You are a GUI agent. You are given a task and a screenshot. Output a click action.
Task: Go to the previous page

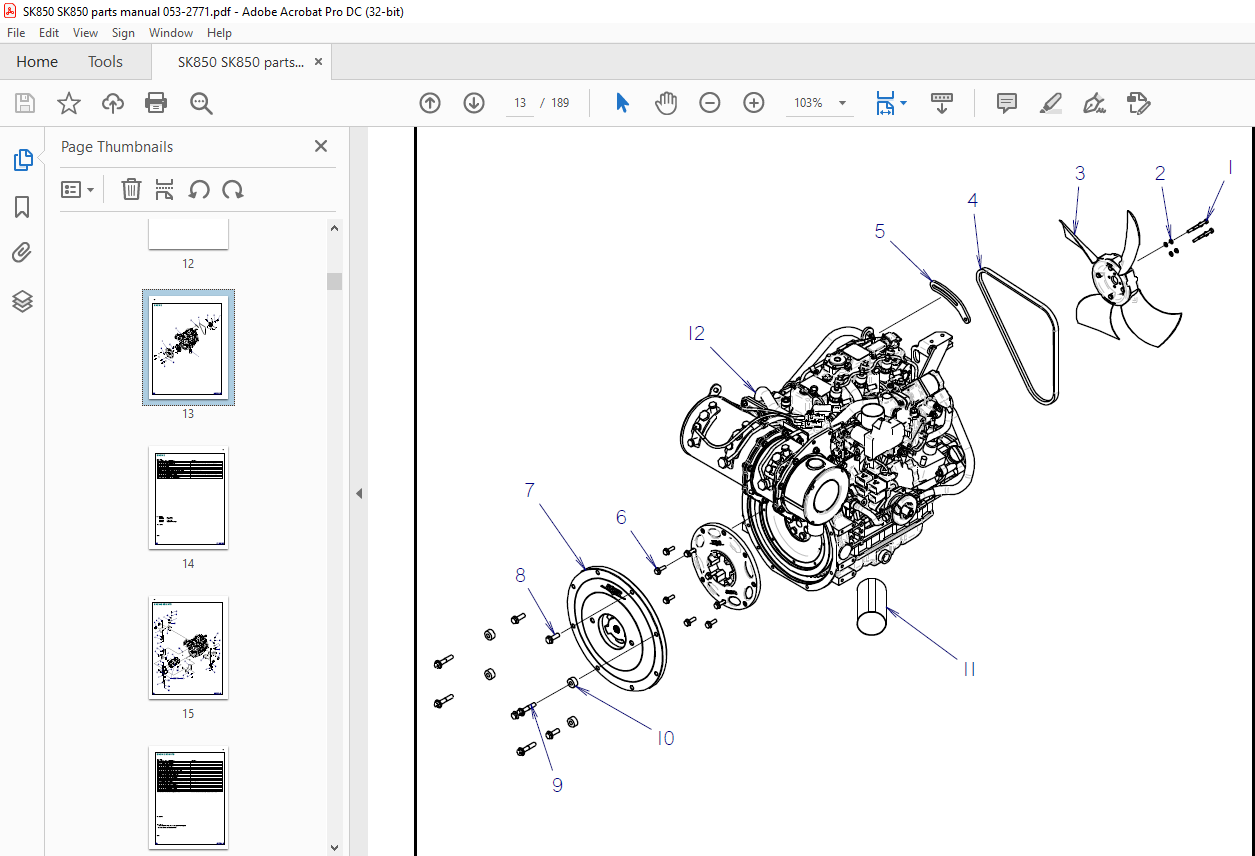click(x=430, y=103)
